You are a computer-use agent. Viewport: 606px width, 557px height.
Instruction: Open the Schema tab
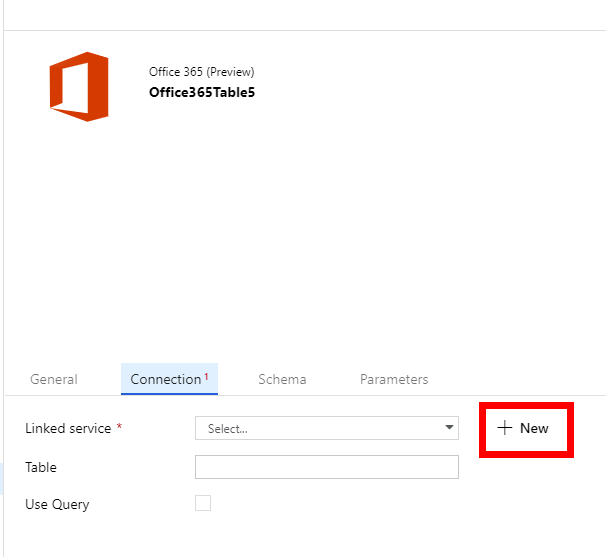[282, 380]
